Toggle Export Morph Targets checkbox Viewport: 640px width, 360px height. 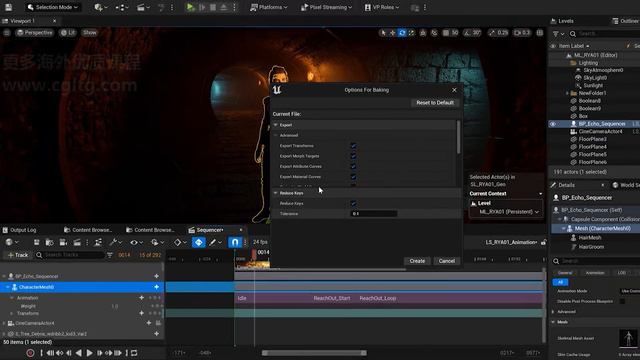[353, 156]
